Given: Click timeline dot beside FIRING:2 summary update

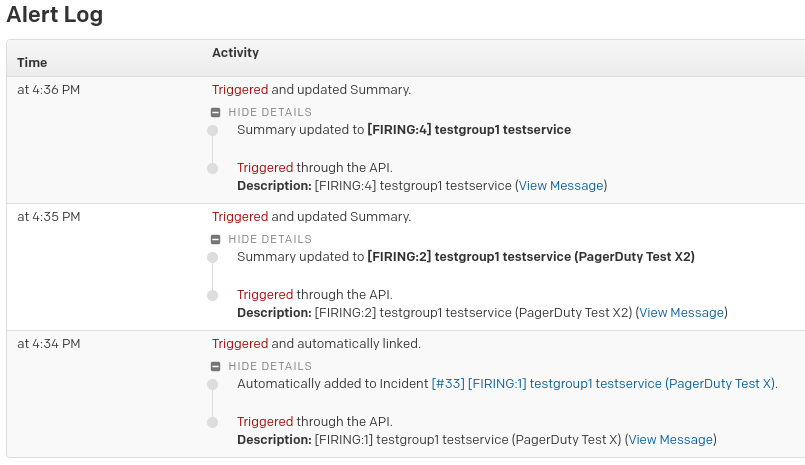Looking at the screenshot, I should click(x=212, y=258).
